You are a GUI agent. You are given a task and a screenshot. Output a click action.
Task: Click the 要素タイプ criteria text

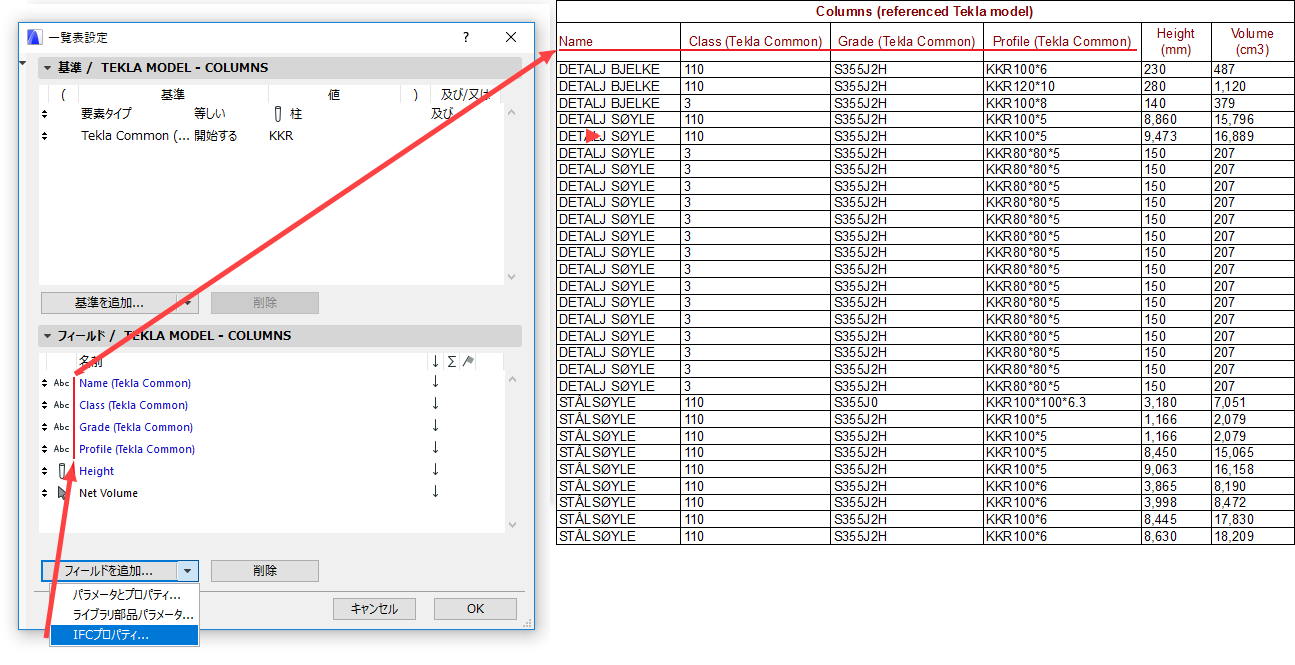point(106,114)
